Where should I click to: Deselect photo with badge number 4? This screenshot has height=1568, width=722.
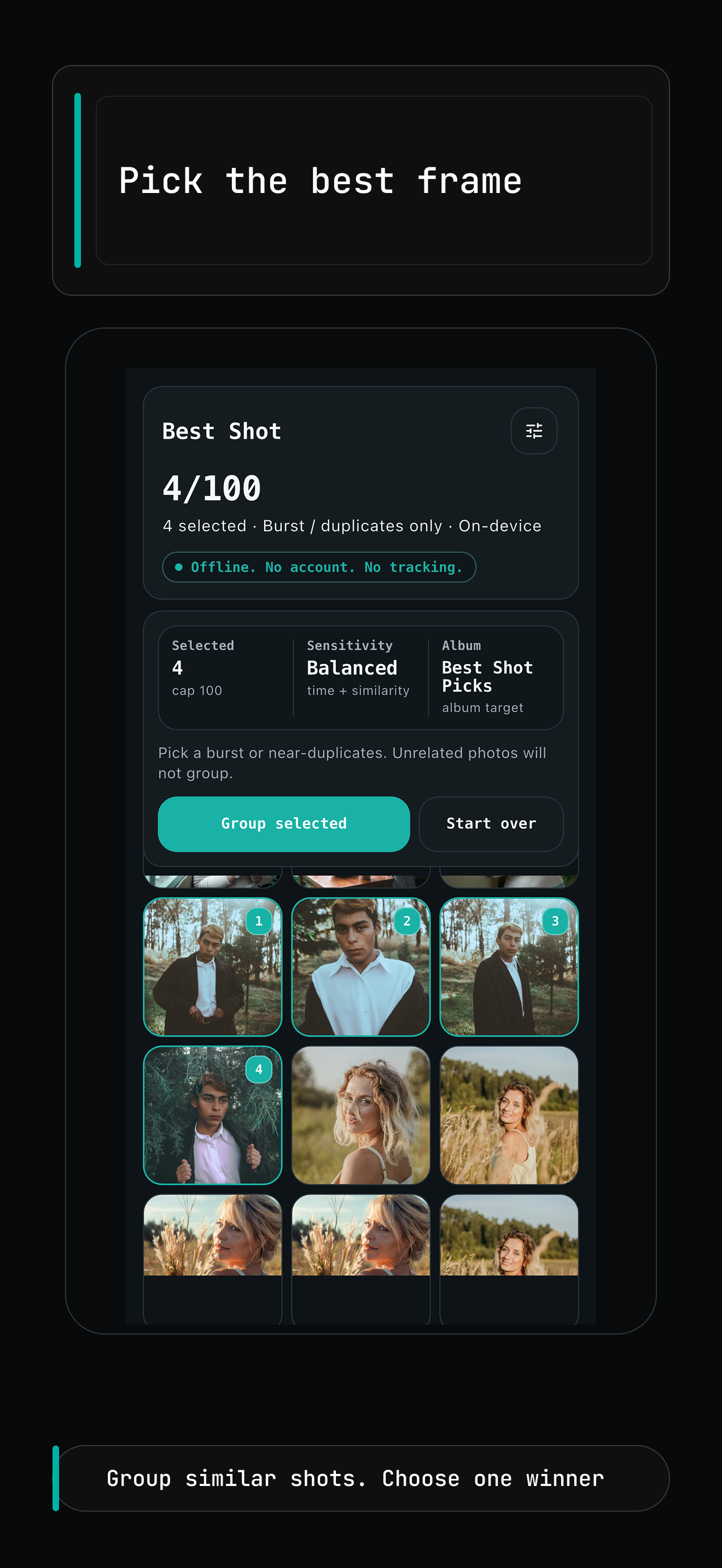[212, 1115]
